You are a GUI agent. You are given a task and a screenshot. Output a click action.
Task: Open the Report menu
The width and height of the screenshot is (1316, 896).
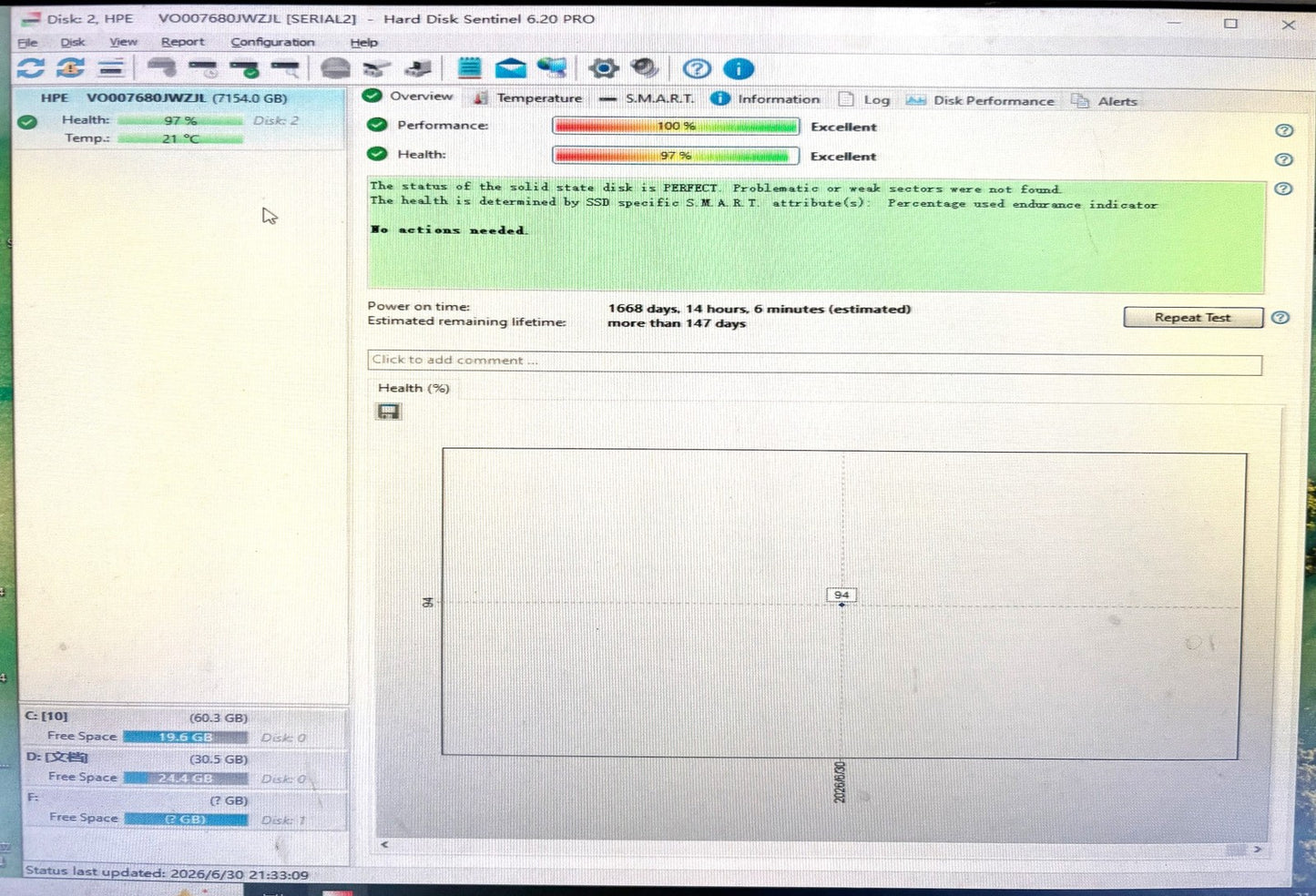point(183,42)
